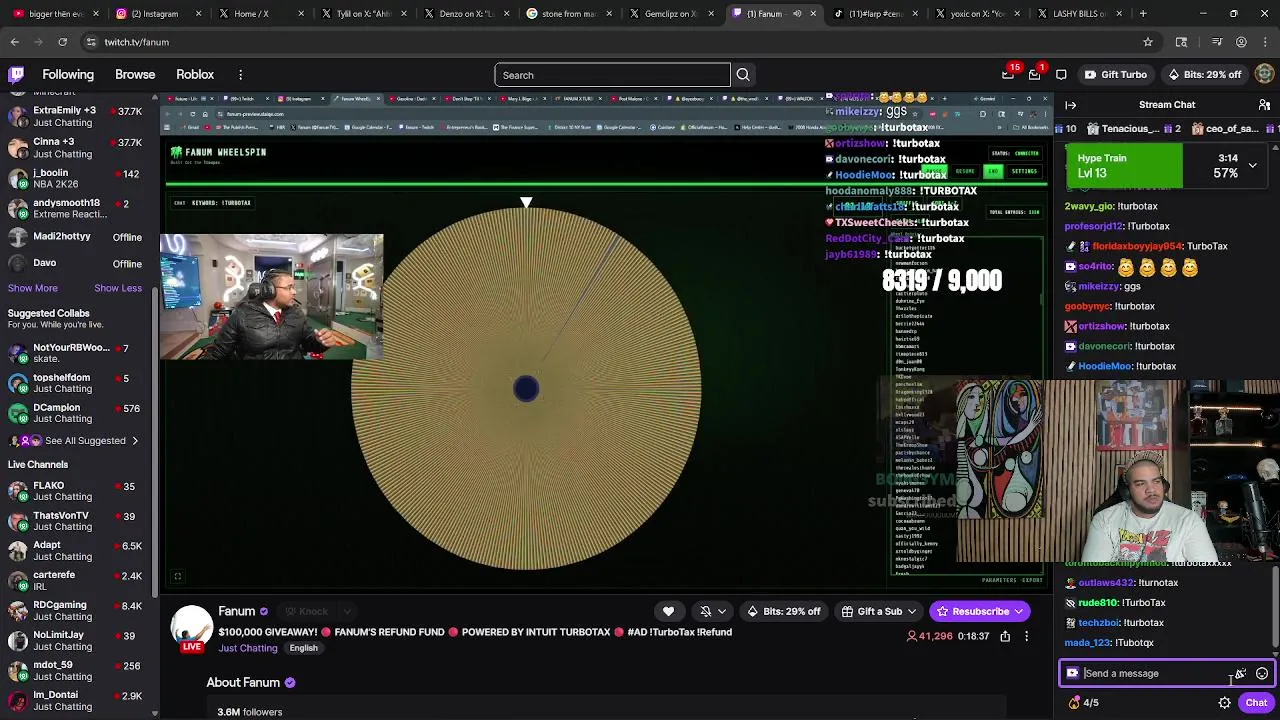Open the stream more options vertical dots
This screenshot has height=720, width=1280.
1026,636
